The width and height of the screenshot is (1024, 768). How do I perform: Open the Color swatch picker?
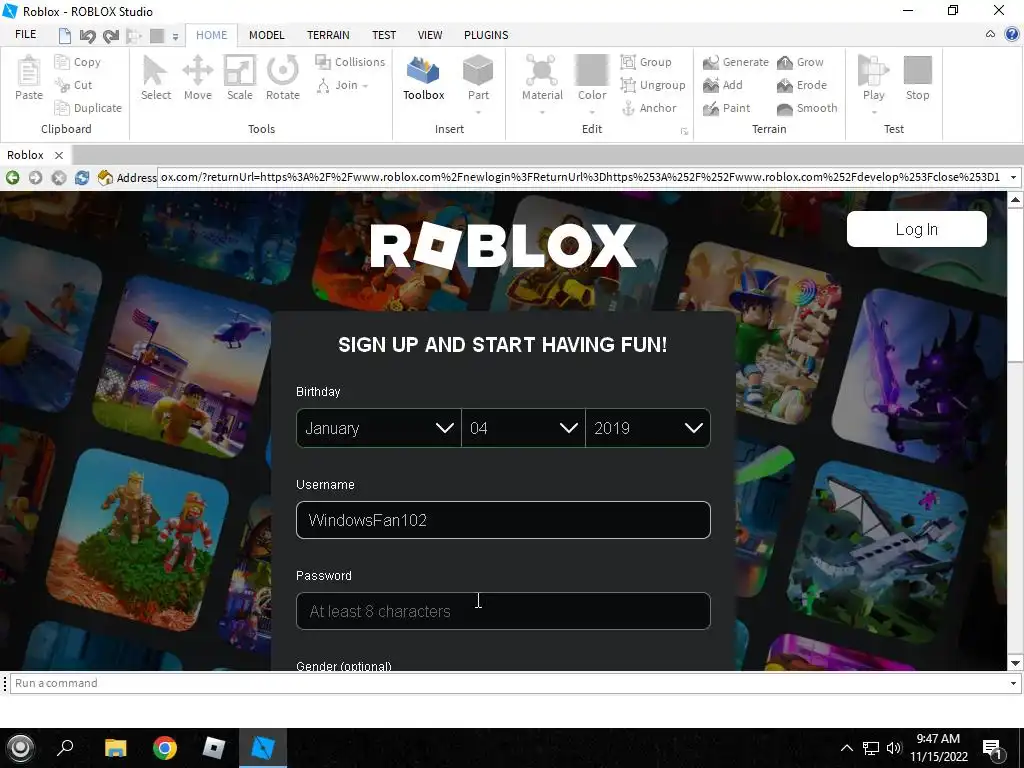pyautogui.click(x=592, y=78)
